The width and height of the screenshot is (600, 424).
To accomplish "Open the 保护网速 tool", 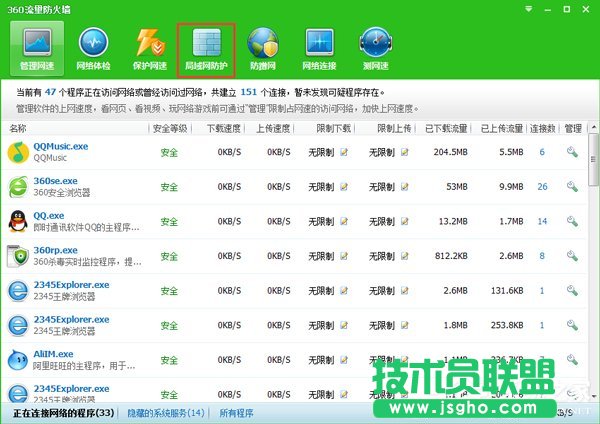I will point(150,49).
